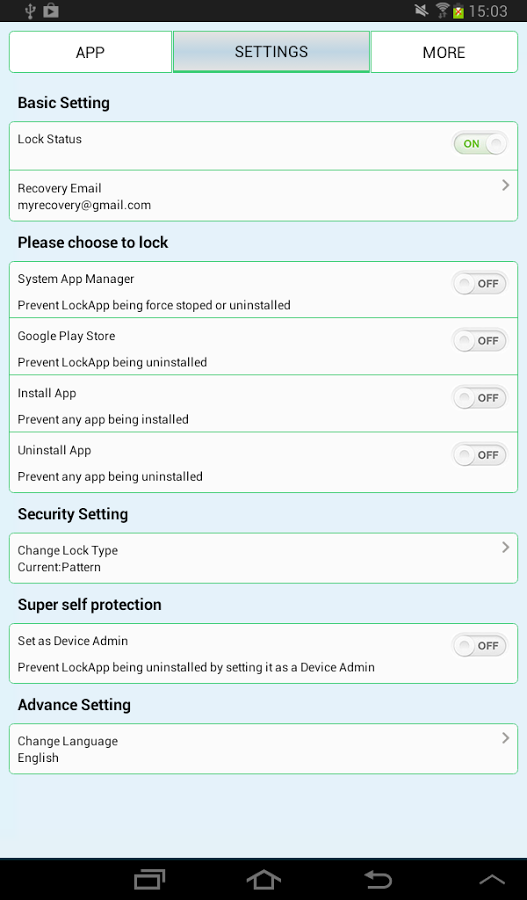Switch to the MORE tab
The image size is (527, 900).
444,52
